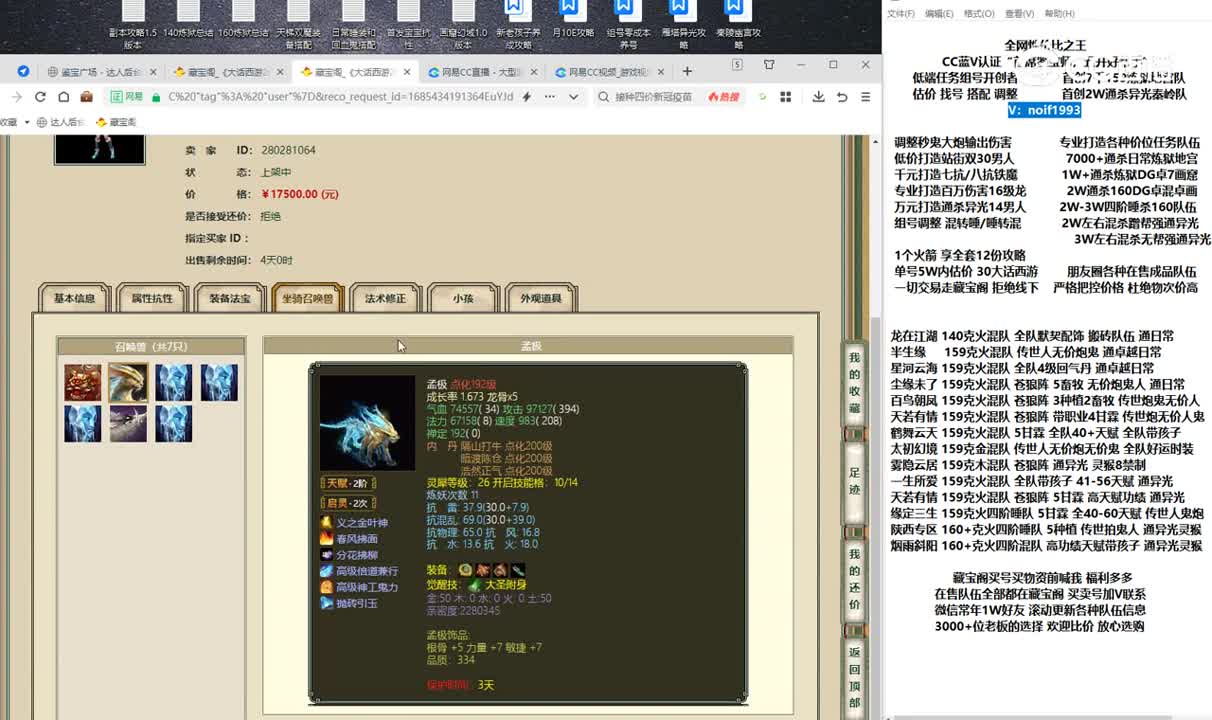Screen dimensions: 1212x720
Task: Click the 天赋·2阶 talent badge
Action: point(346,483)
